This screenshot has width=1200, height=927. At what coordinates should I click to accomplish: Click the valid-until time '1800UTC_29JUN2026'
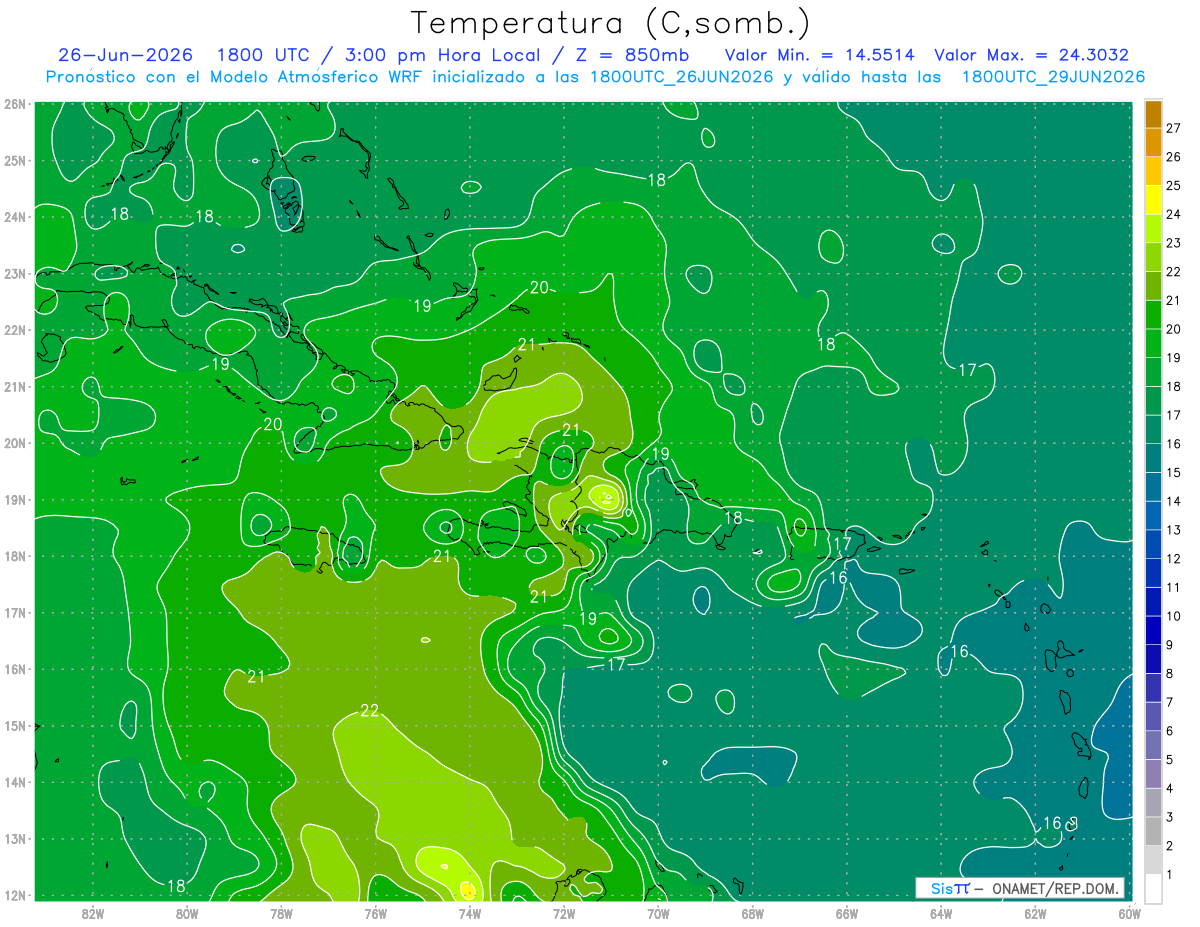[x=1053, y=77]
